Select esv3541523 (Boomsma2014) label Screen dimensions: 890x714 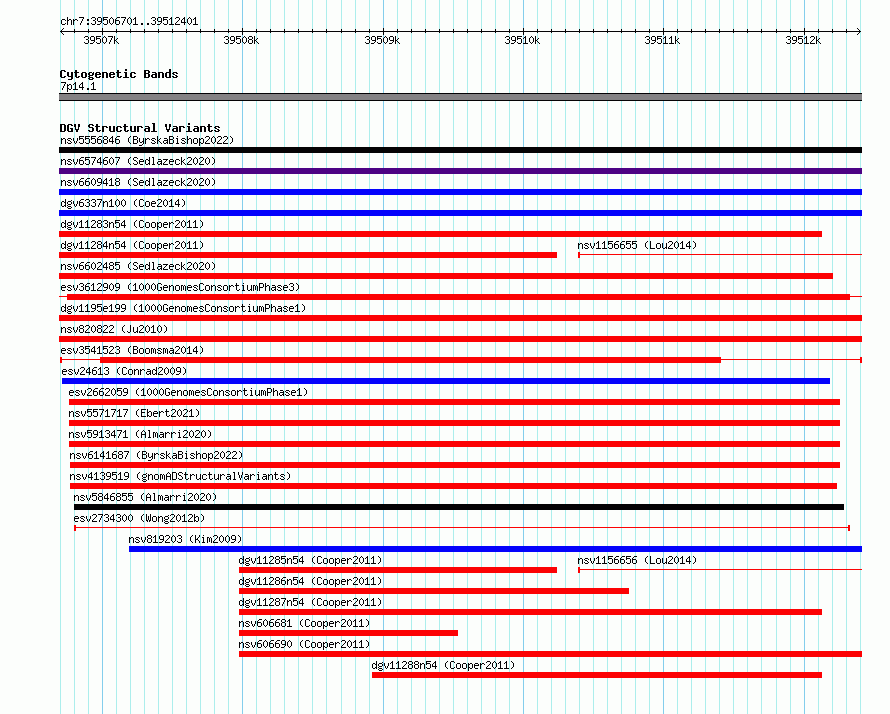click(132, 350)
